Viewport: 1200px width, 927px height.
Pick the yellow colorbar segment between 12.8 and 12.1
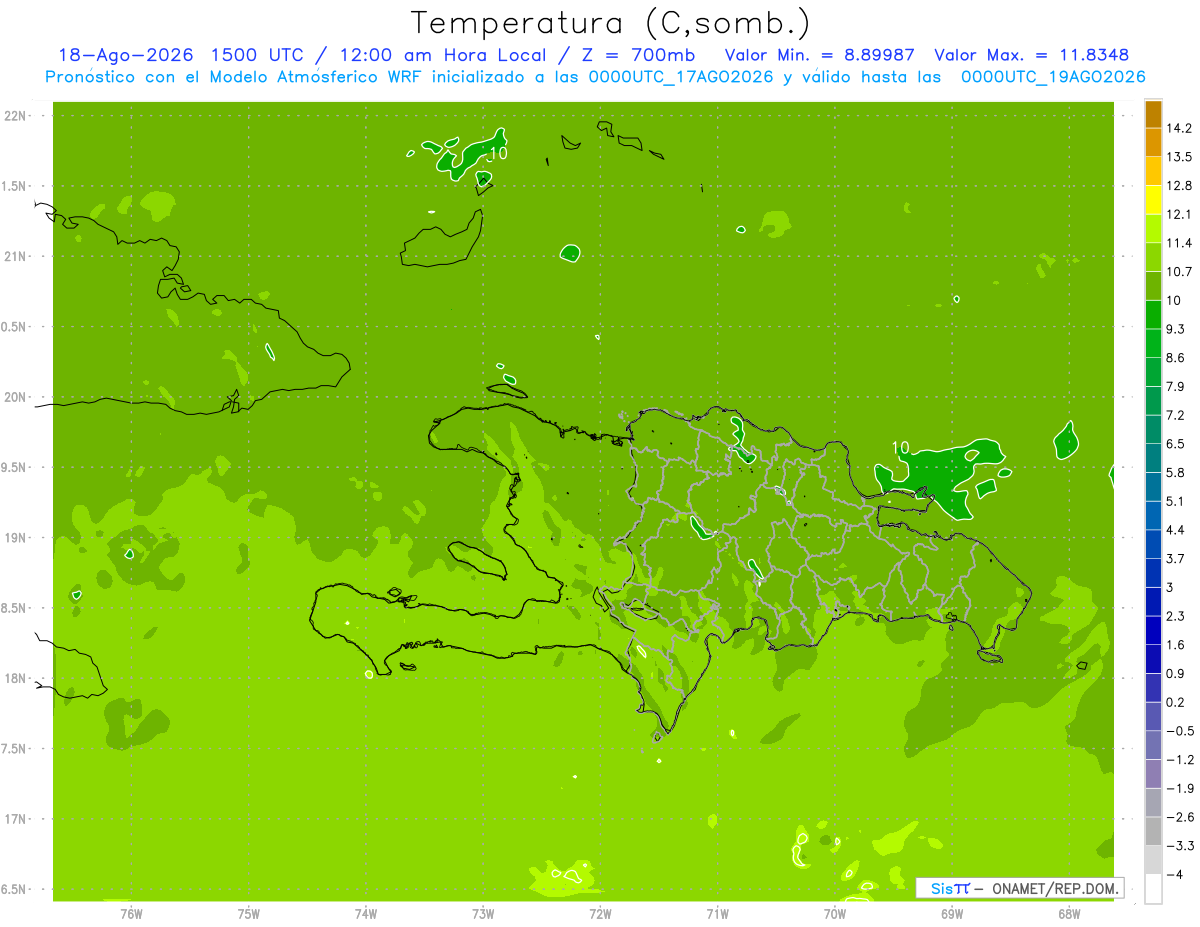(1153, 200)
